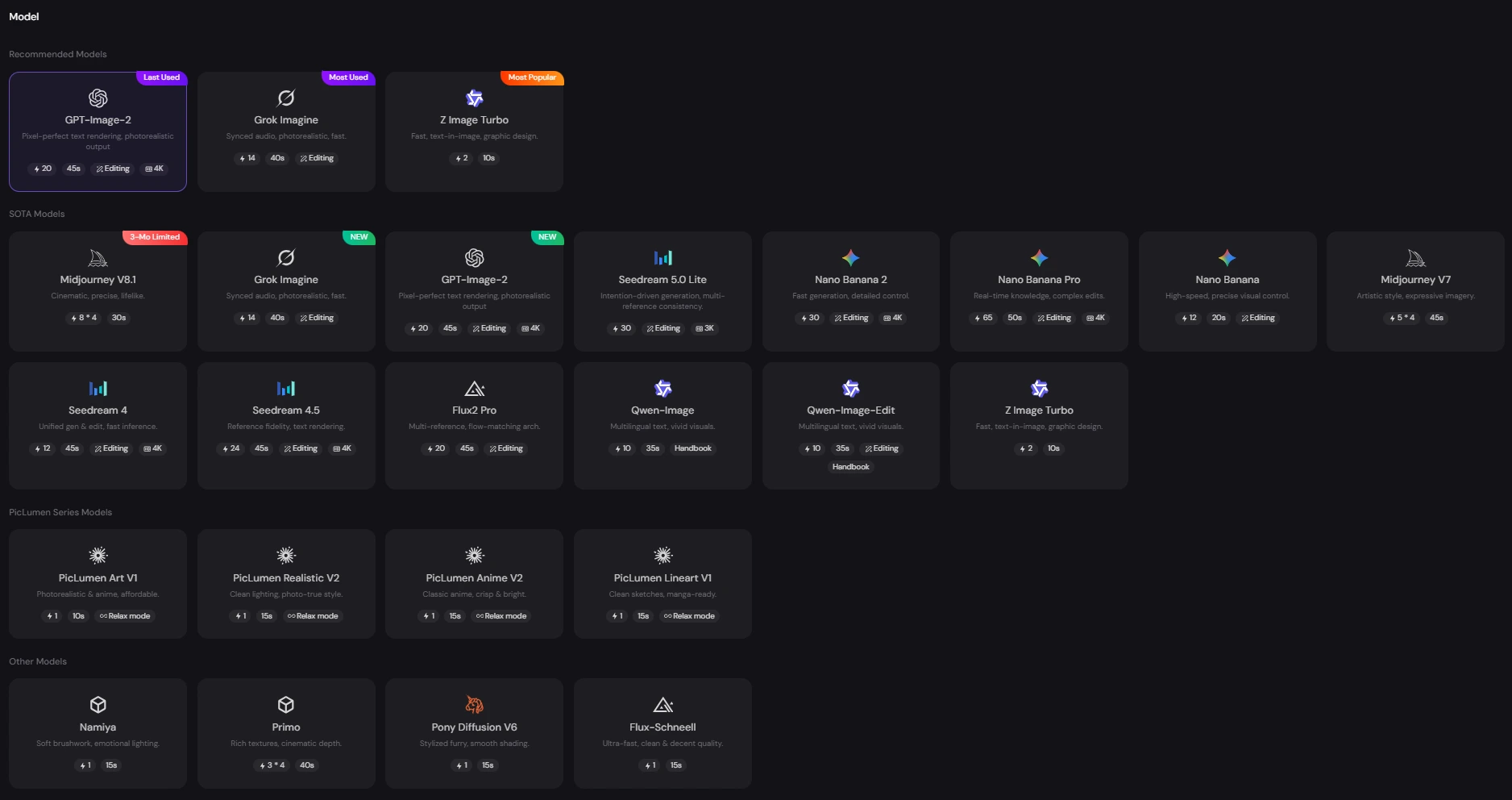Click the Last Used GPT-Image-2 card

click(98, 131)
